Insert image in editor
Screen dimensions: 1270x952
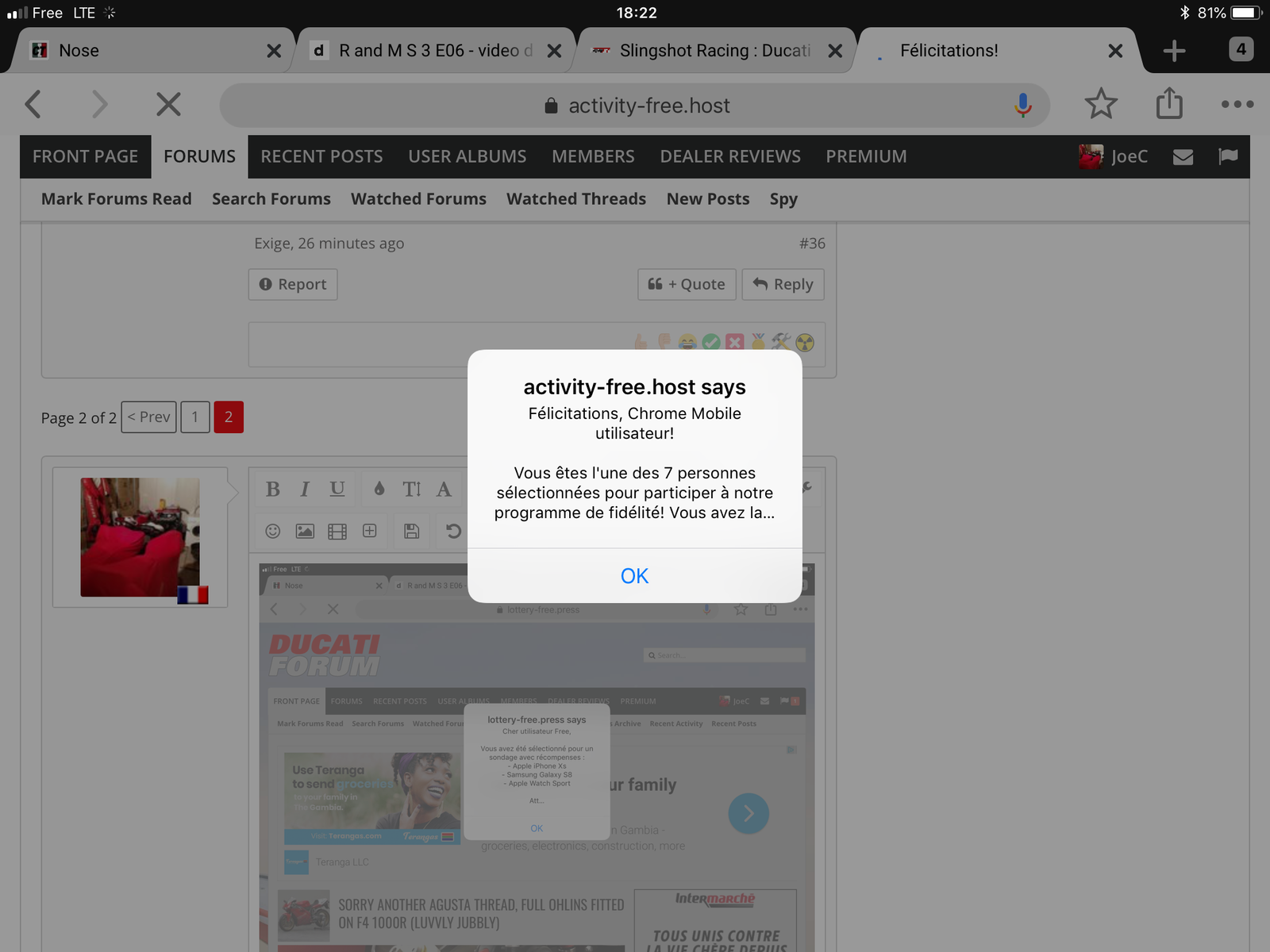(305, 531)
